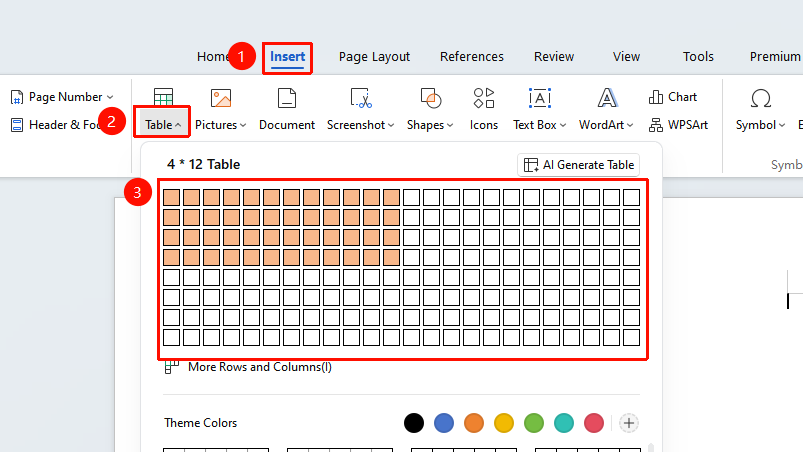Click the AI Generate Table button
Viewport: 803px width, 452px height.
[x=579, y=165]
